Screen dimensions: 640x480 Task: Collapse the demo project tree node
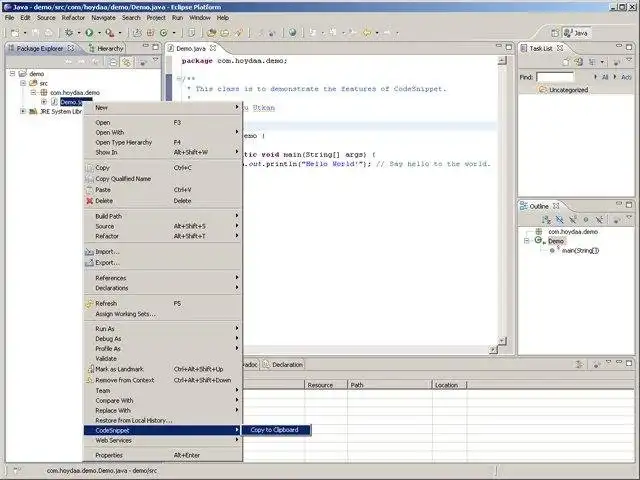click(12, 73)
